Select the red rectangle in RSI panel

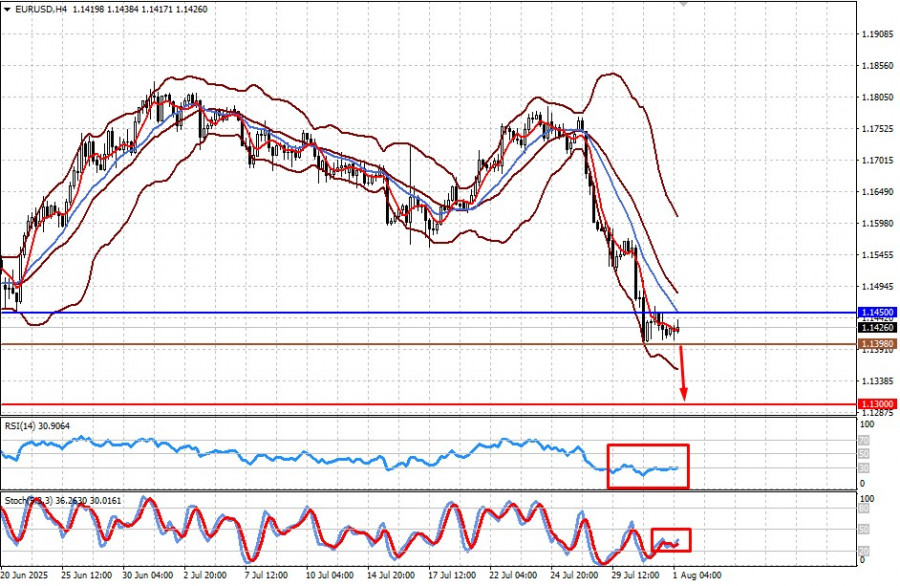click(648, 466)
